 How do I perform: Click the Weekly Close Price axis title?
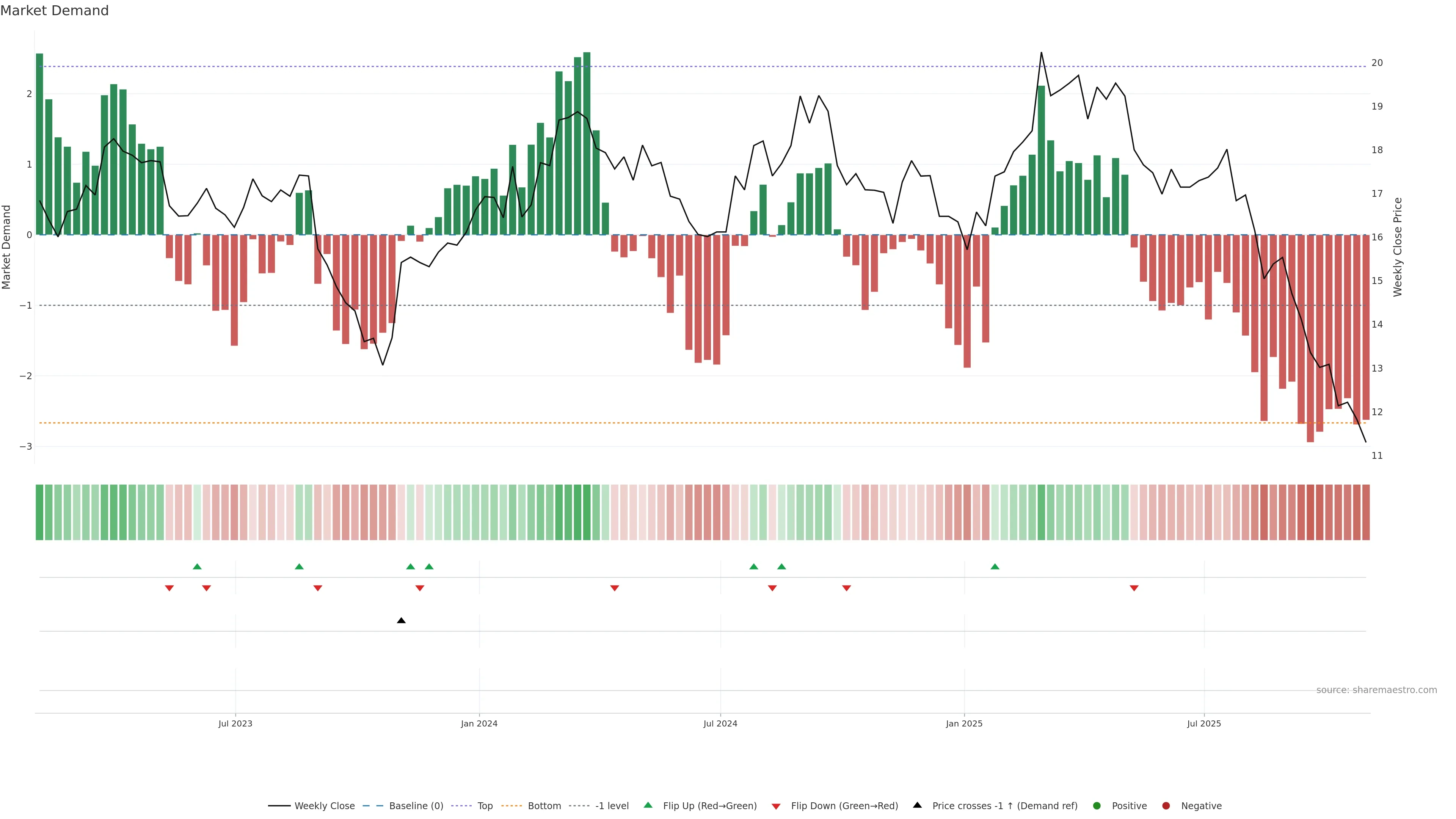[1398, 247]
